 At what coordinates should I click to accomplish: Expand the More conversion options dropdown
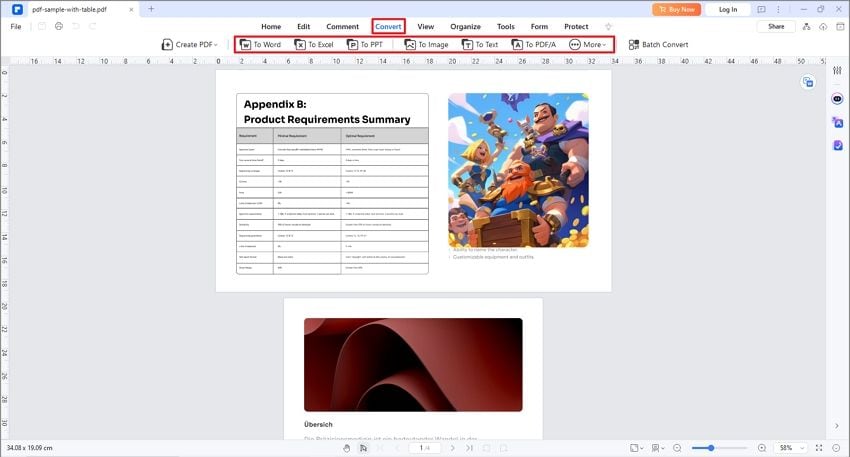click(588, 44)
